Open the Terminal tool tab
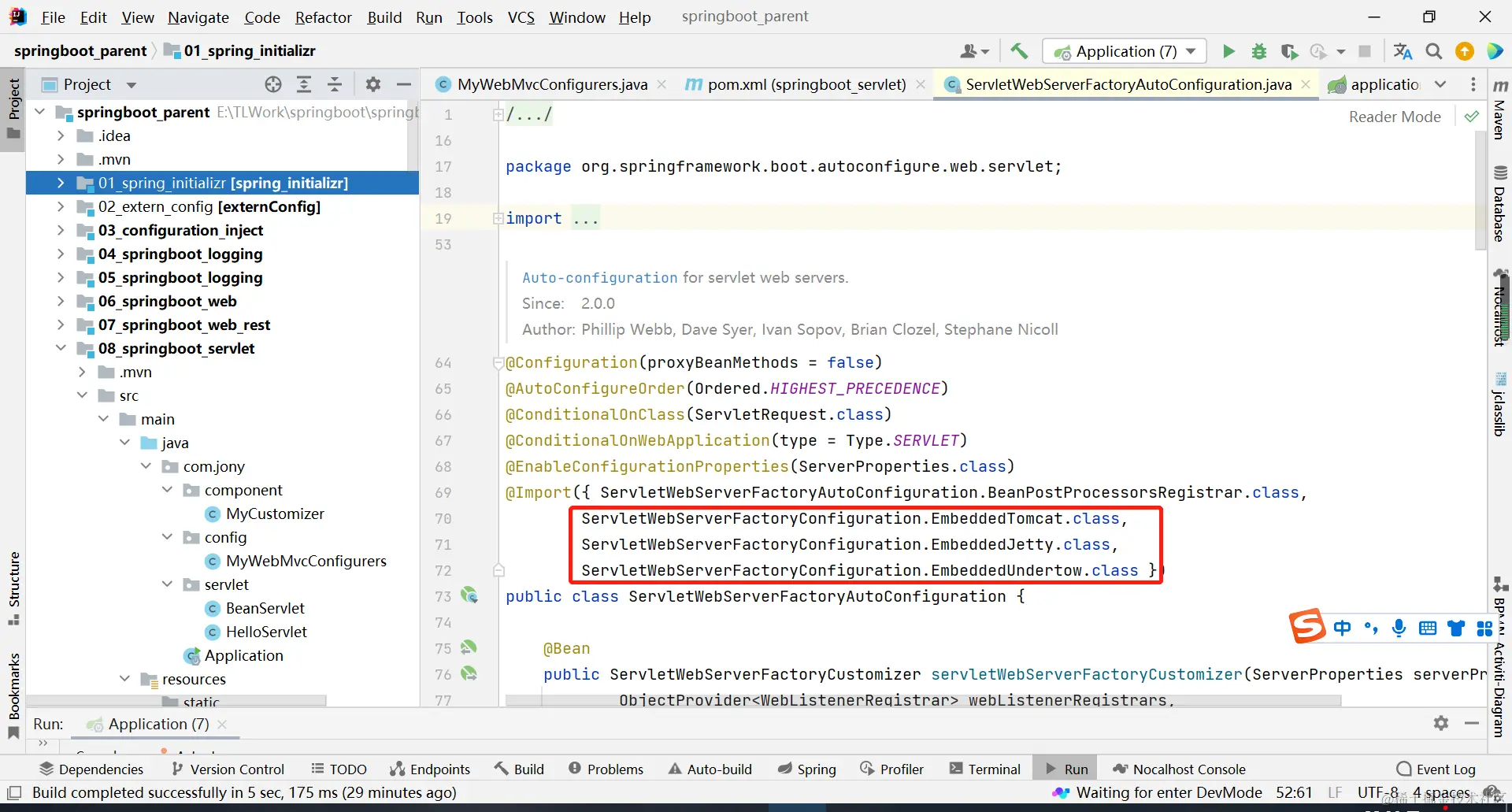The image size is (1512, 812). [x=985, y=769]
